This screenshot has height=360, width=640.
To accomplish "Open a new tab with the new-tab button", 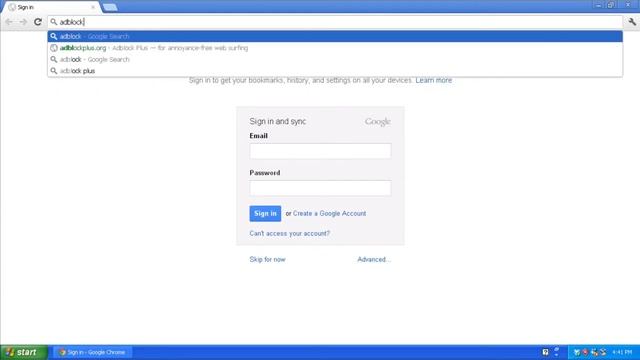I will click(x=110, y=7).
